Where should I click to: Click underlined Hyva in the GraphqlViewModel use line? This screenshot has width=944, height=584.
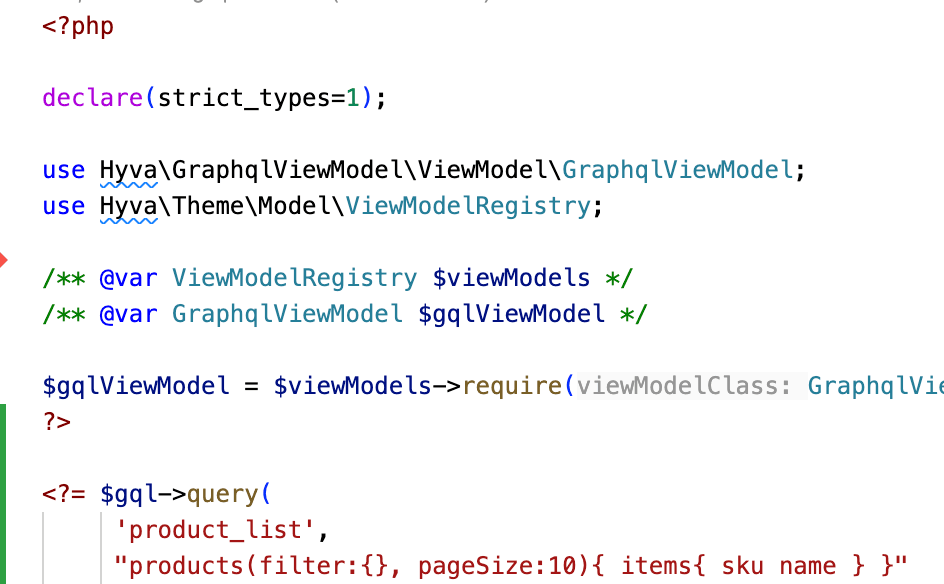[128, 170]
